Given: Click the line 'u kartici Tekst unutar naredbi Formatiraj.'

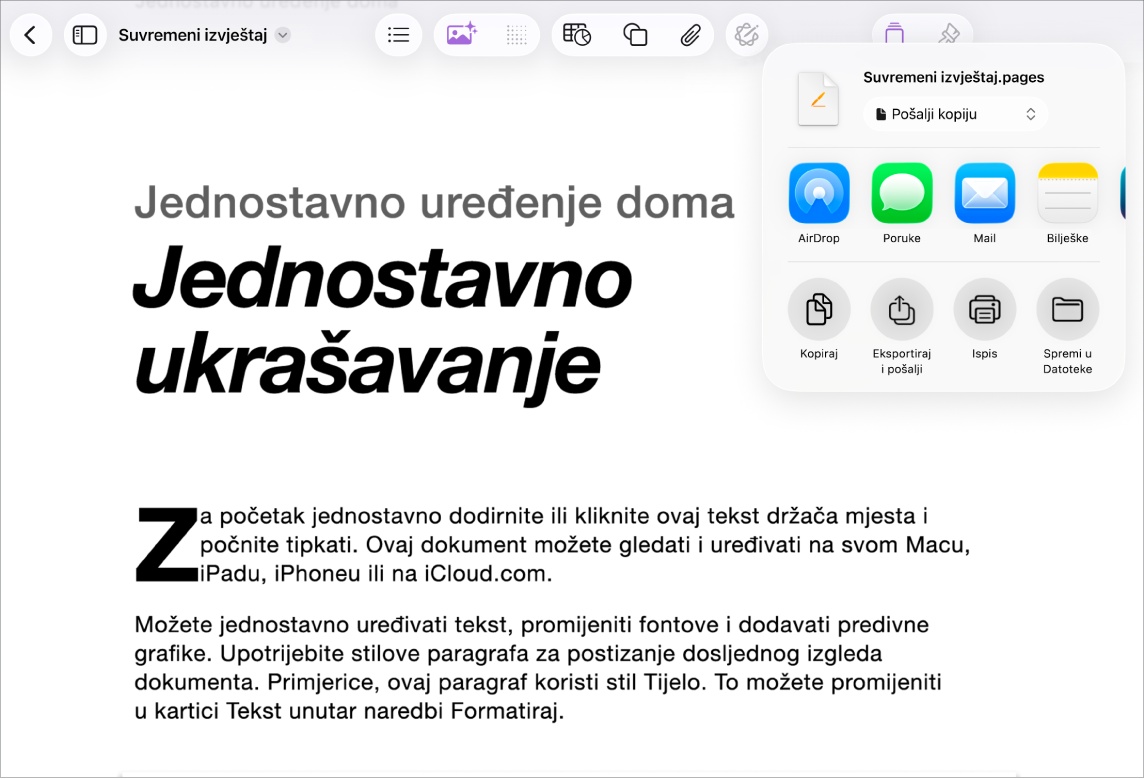Looking at the screenshot, I should point(349,710).
